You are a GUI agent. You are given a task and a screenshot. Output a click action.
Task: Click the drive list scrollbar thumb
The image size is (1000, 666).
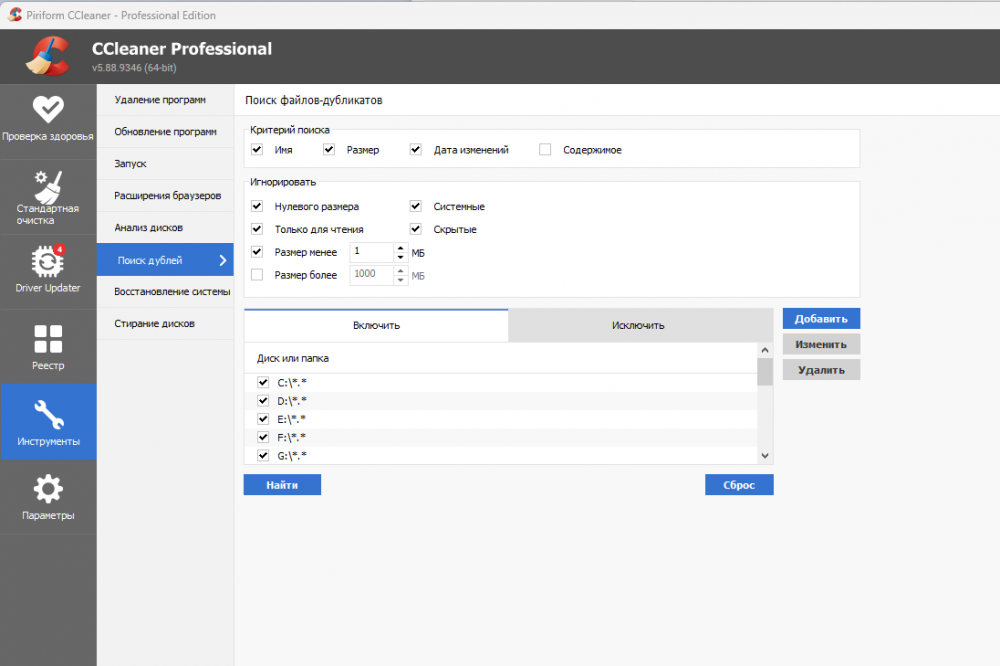tap(765, 371)
